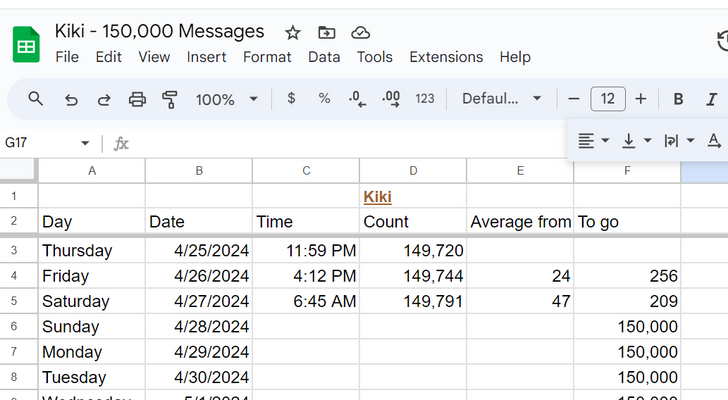Open the 100% zoom dropdown
728x400 pixels.
227,99
